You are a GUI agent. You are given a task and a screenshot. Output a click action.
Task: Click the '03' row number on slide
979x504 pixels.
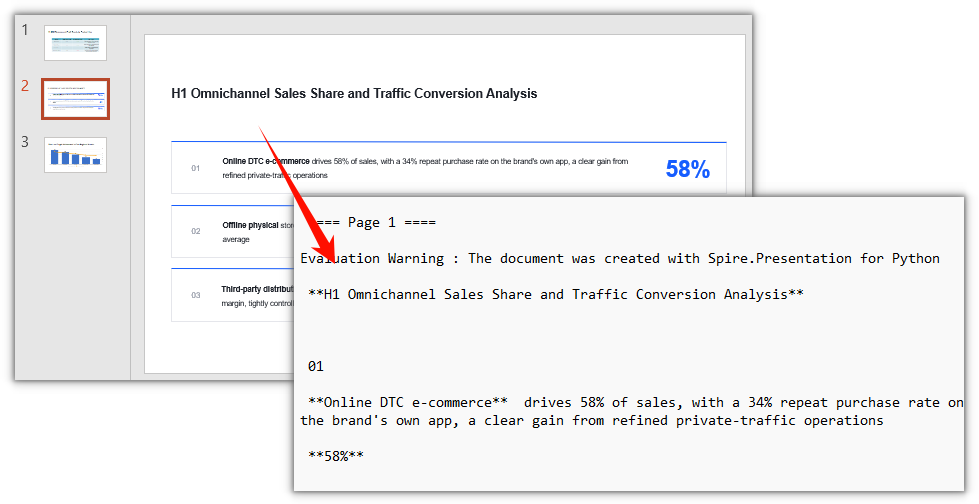[x=195, y=295]
